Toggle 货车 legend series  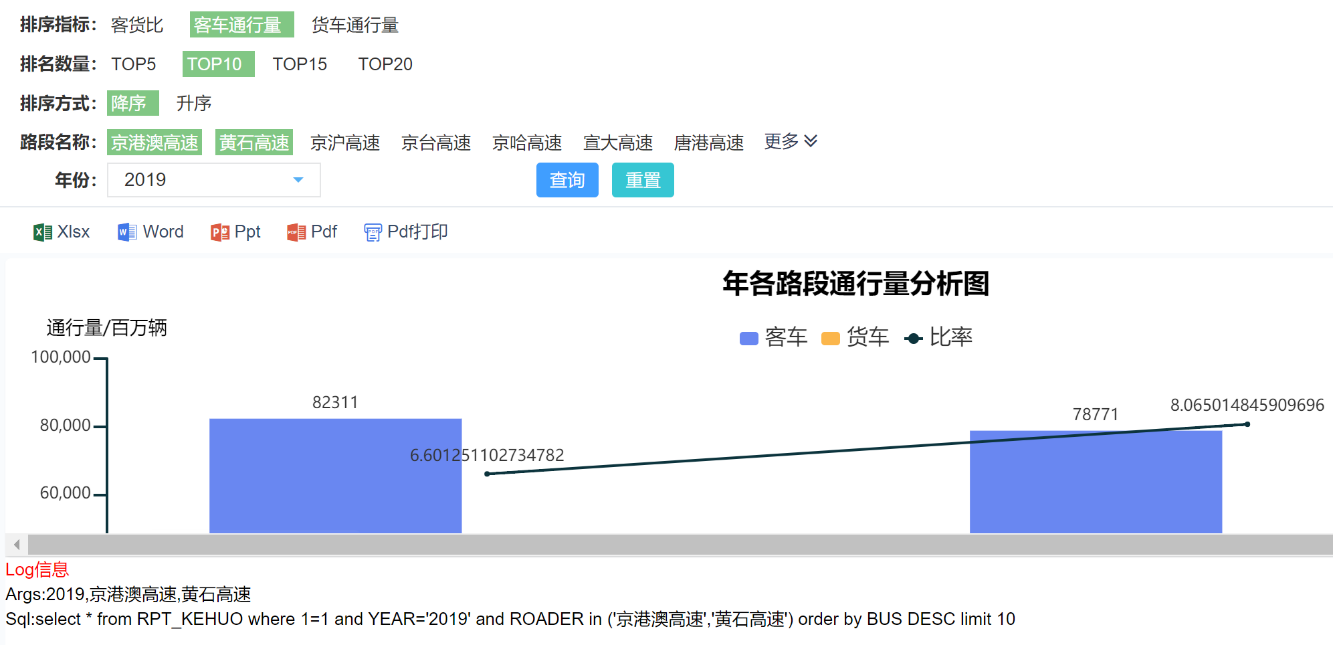pyautogui.click(x=855, y=338)
